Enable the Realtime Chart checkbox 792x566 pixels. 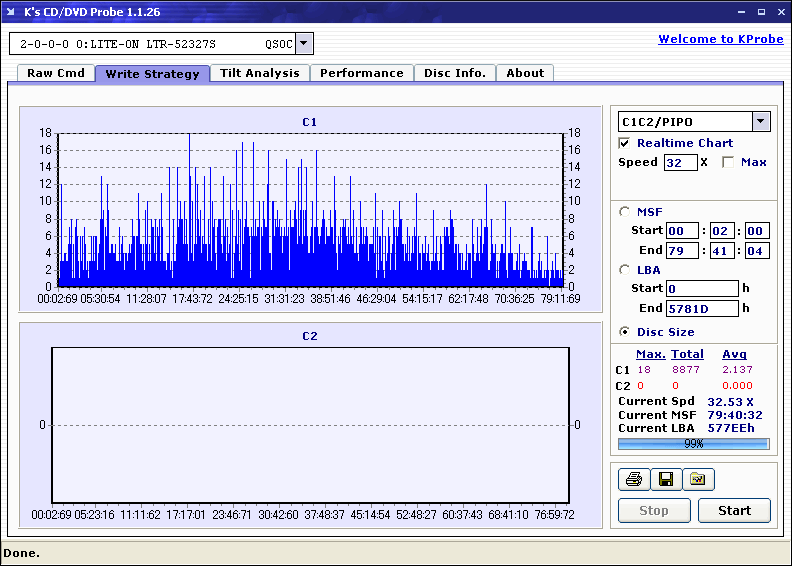click(x=625, y=143)
